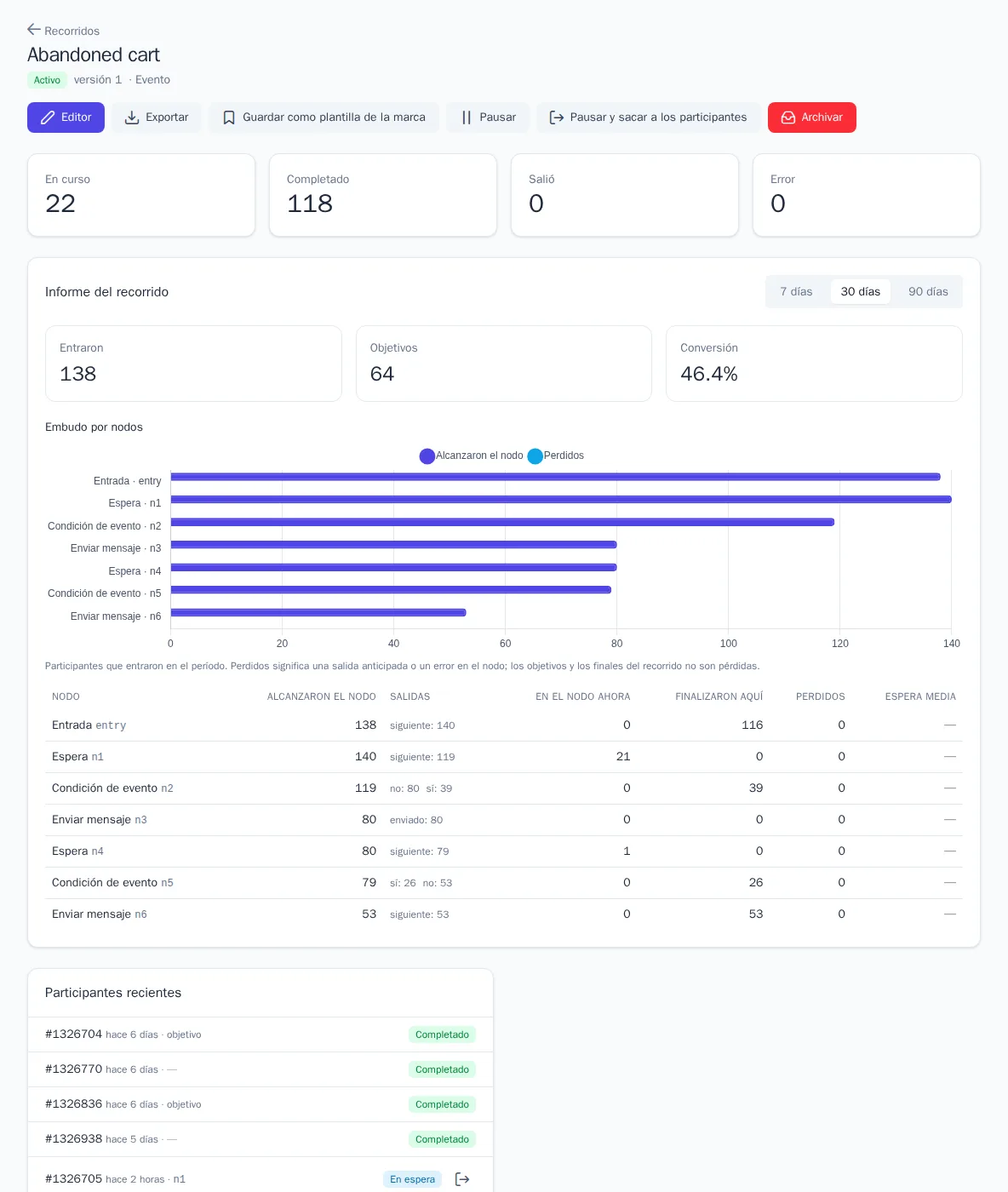
Task: Open participant #1326938 row
Action: coord(261,1139)
